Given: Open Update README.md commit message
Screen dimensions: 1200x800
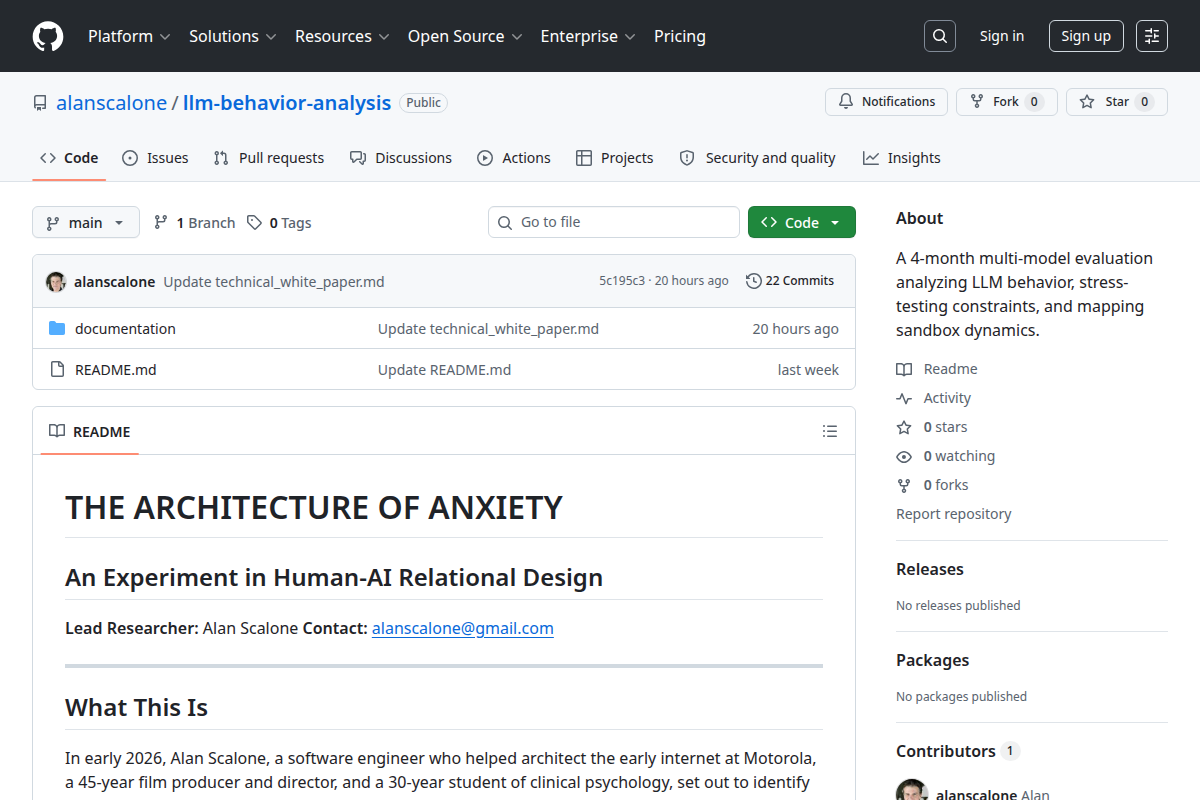Looking at the screenshot, I should click(x=444, y=369).
